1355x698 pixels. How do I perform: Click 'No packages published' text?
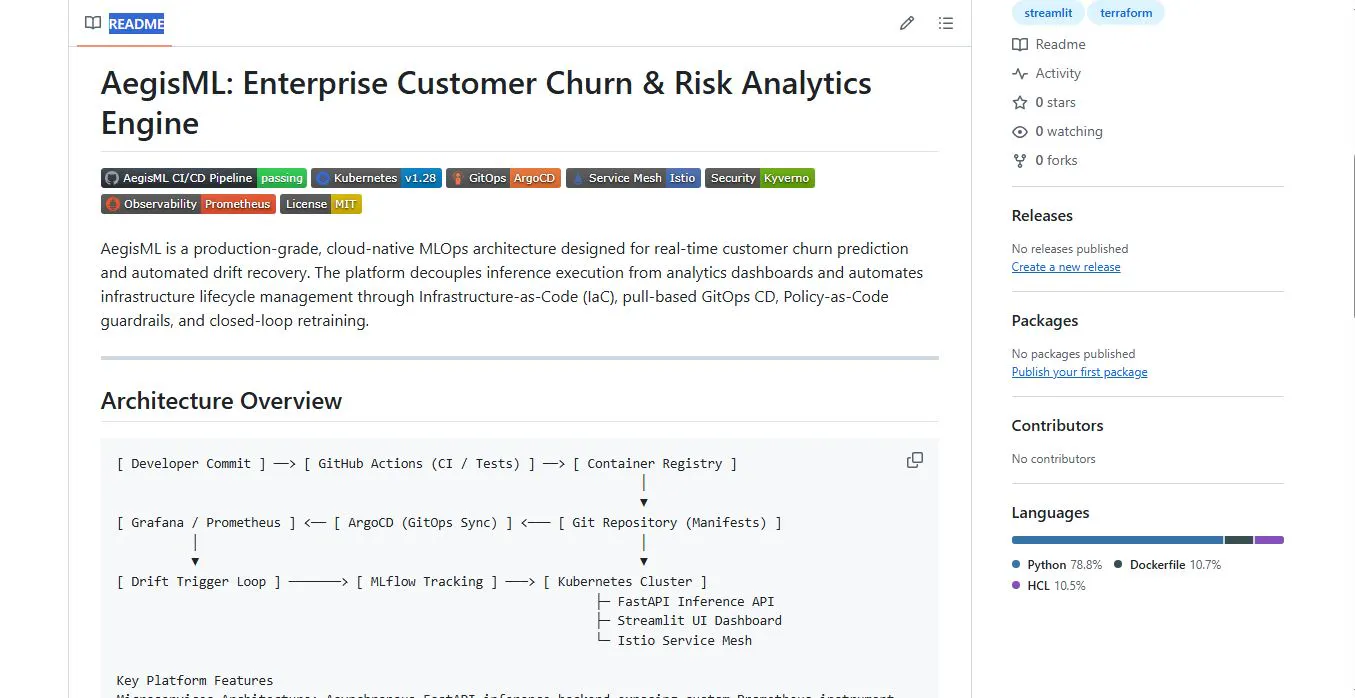point(1073,354)
